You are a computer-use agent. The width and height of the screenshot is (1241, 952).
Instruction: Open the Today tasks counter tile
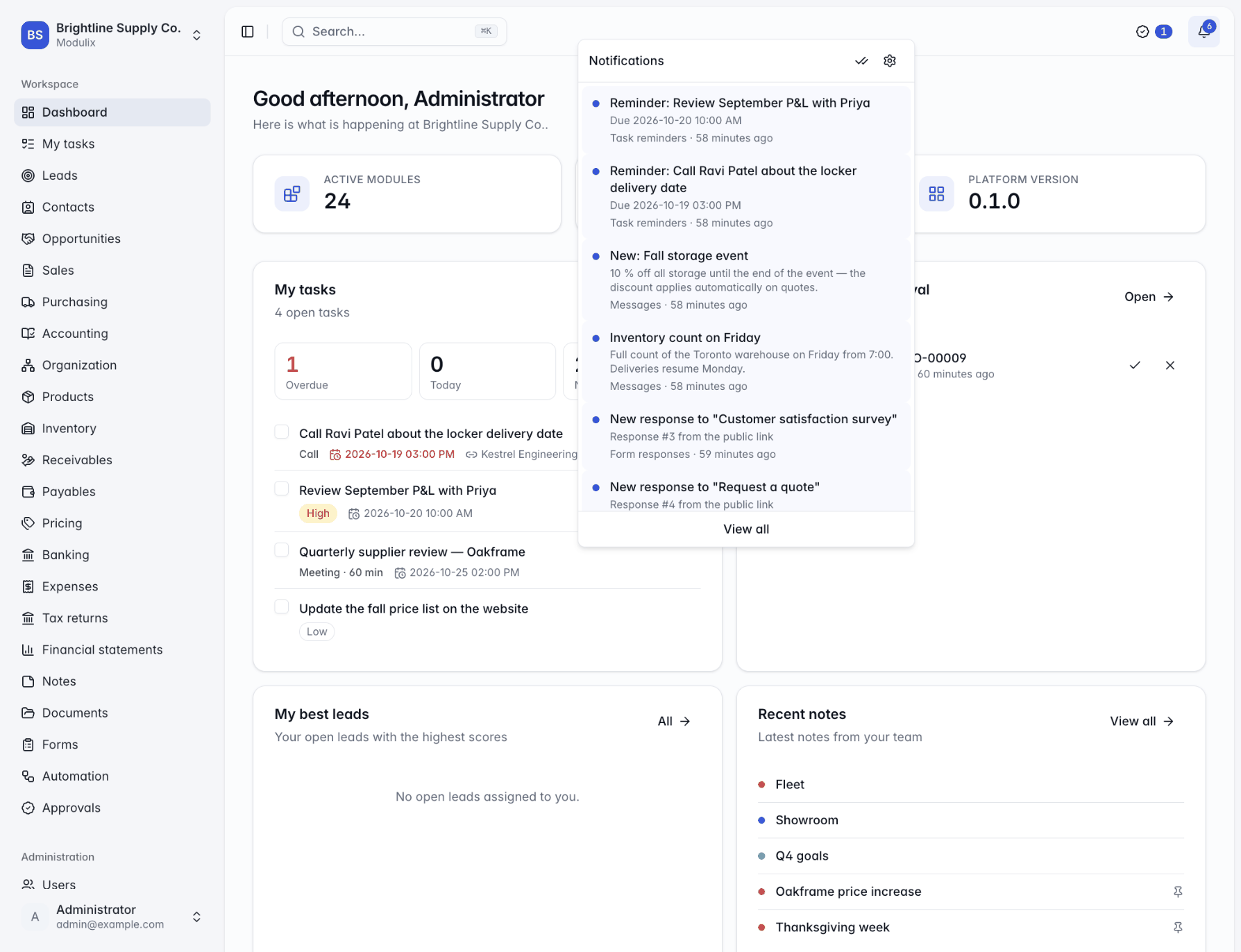coord(487,371)
